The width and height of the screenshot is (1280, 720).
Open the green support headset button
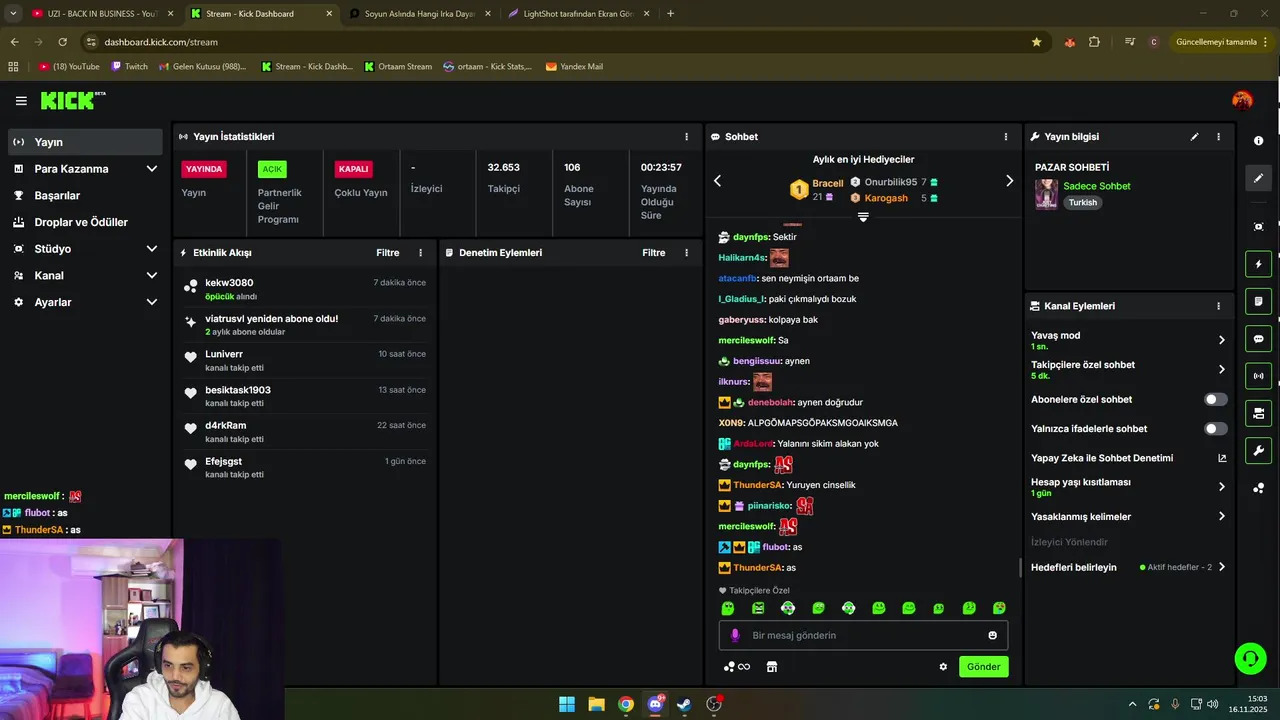1250,658
